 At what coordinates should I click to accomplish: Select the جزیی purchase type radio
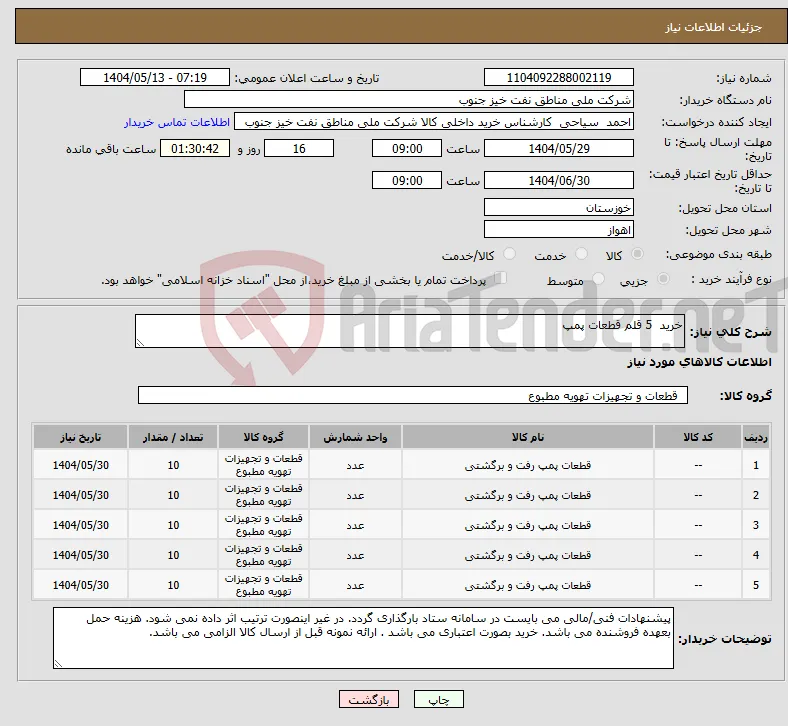pos(663,279)
